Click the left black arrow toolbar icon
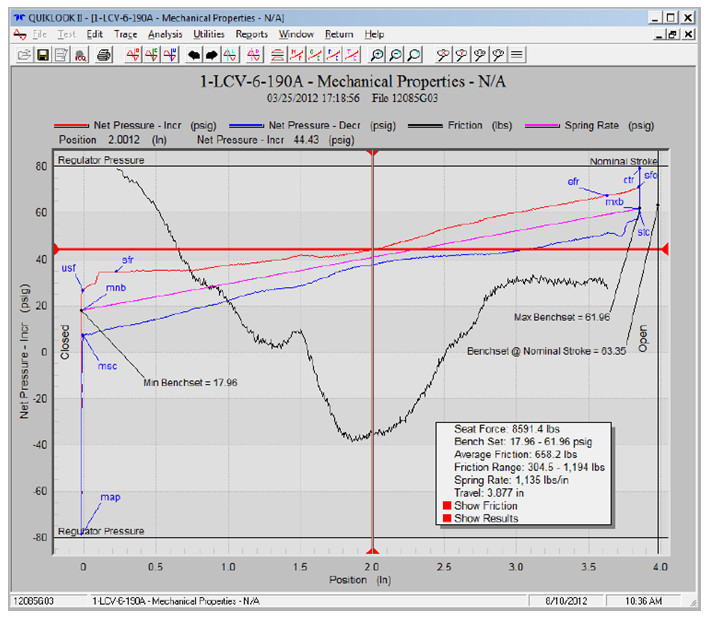This screenshot has width=708, height=618. pyautogui.click(x=195, y=55)
